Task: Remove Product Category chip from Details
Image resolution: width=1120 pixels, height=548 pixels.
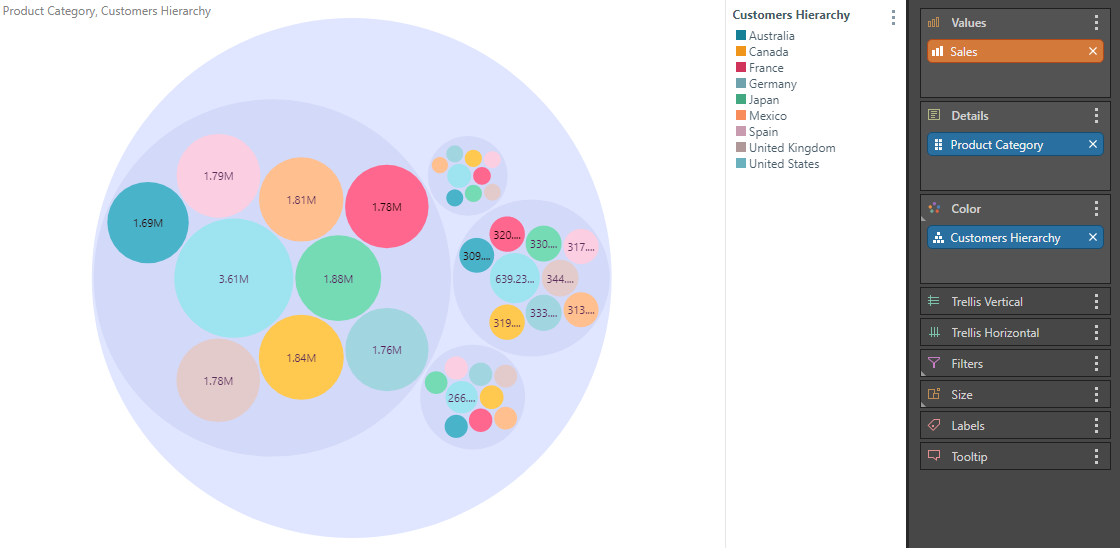Action: point(1093,145)
